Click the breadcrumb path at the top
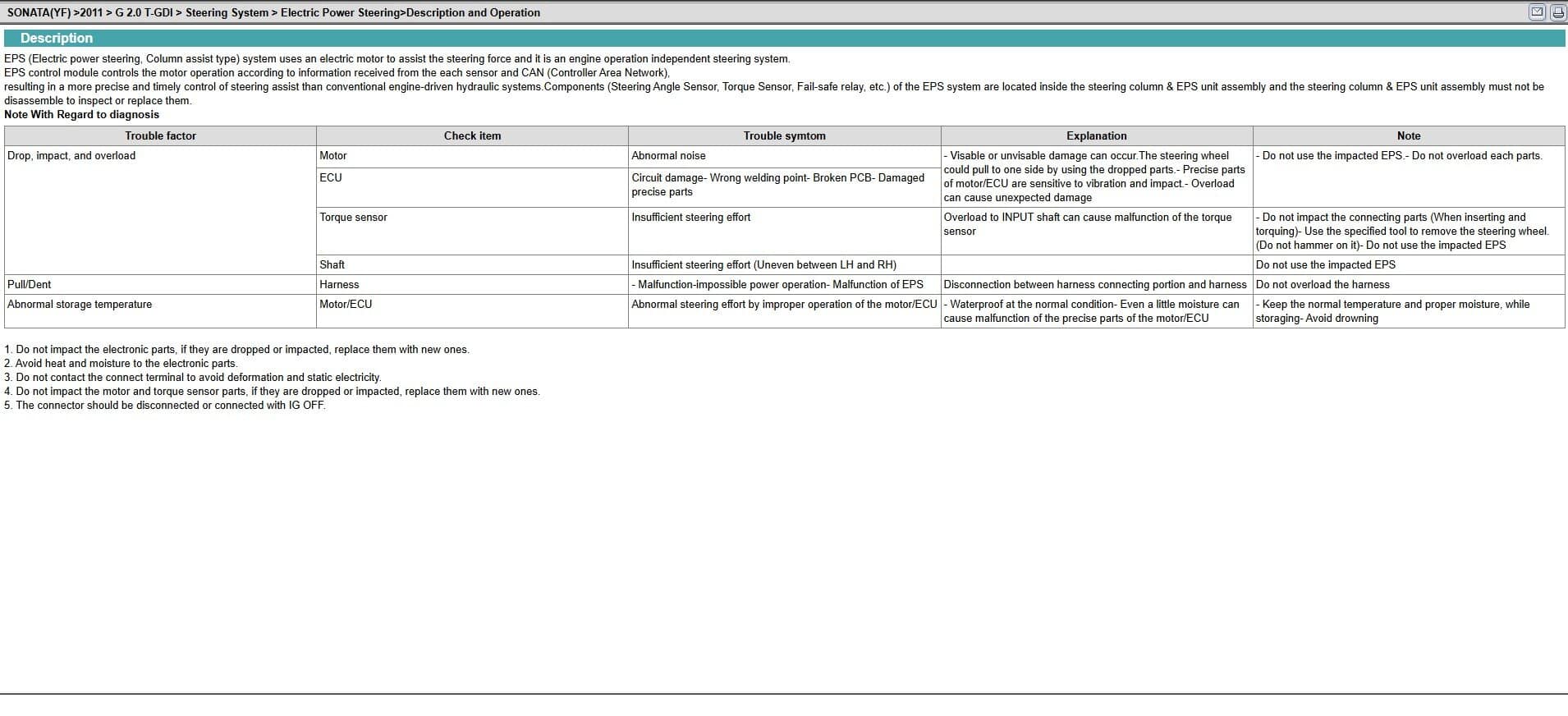 [273, 12]
